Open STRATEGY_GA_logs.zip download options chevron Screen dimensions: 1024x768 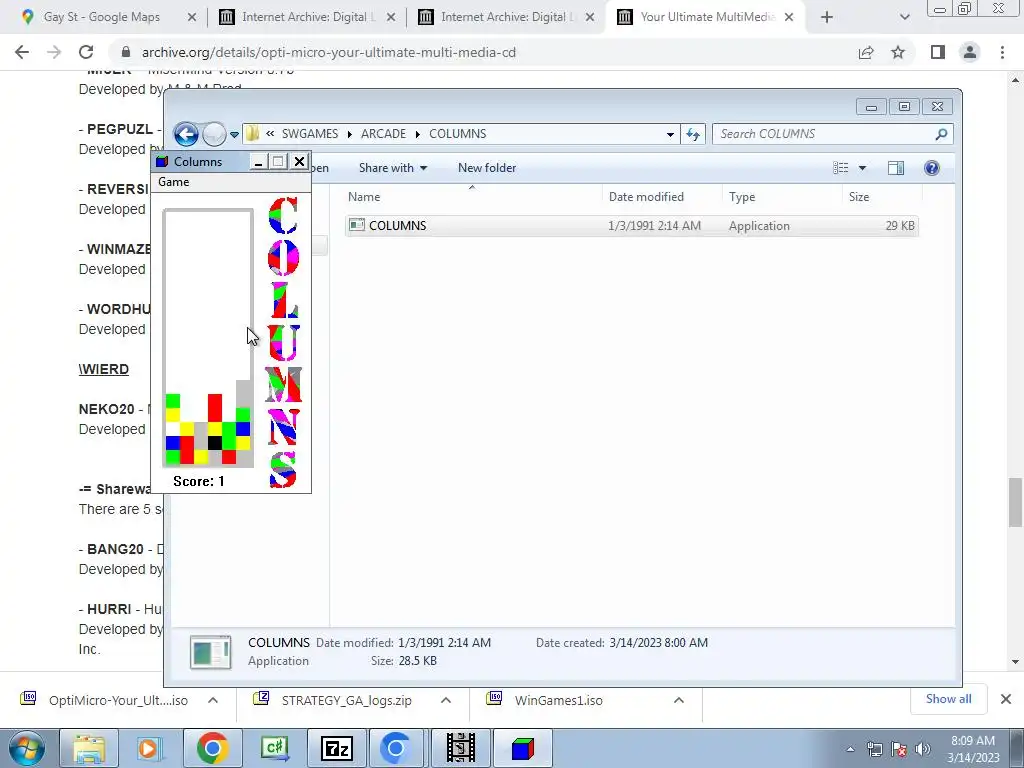(x=445, y=700)
